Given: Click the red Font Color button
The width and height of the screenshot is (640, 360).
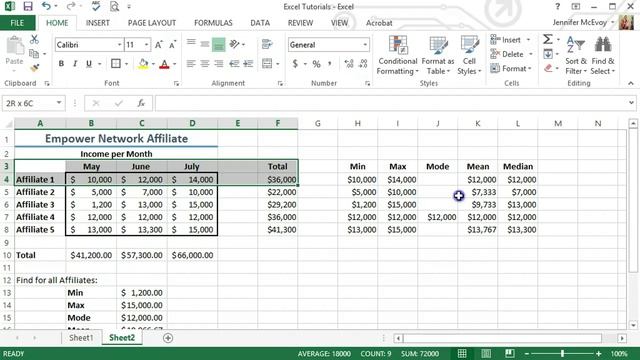Looking at the screenshot, I should (x=164, y=64).
